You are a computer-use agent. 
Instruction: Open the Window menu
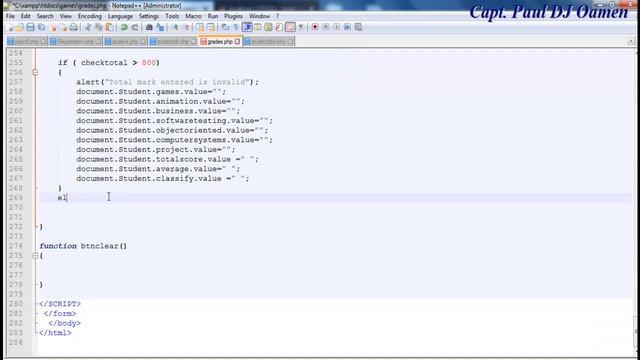pos(259,16)
